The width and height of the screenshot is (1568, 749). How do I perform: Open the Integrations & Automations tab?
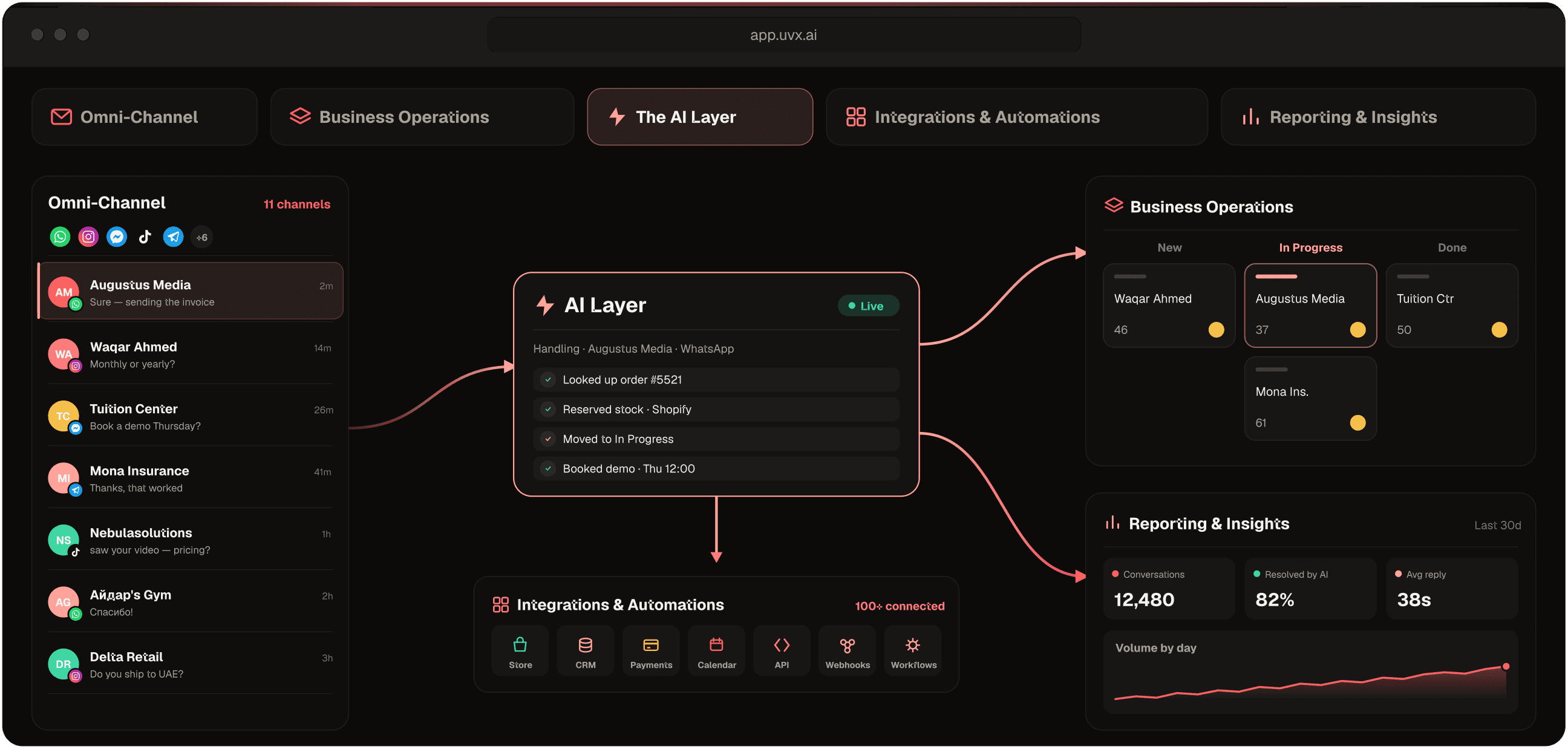point(1017,117)
